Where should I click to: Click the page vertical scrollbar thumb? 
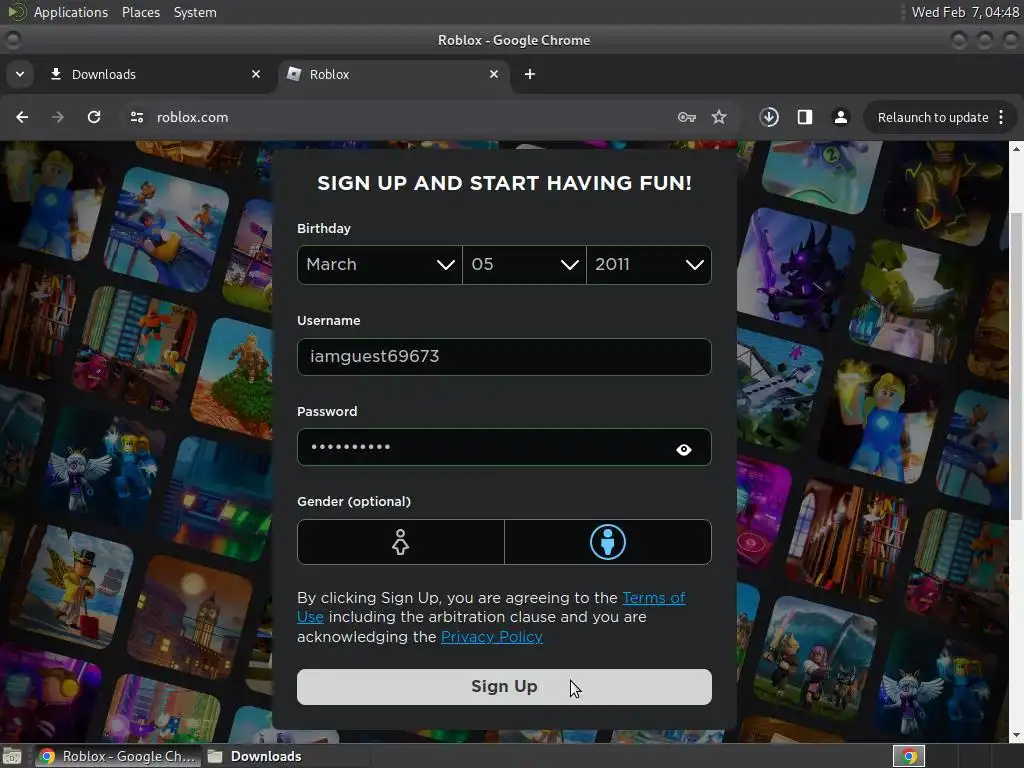pos(1016,366)
